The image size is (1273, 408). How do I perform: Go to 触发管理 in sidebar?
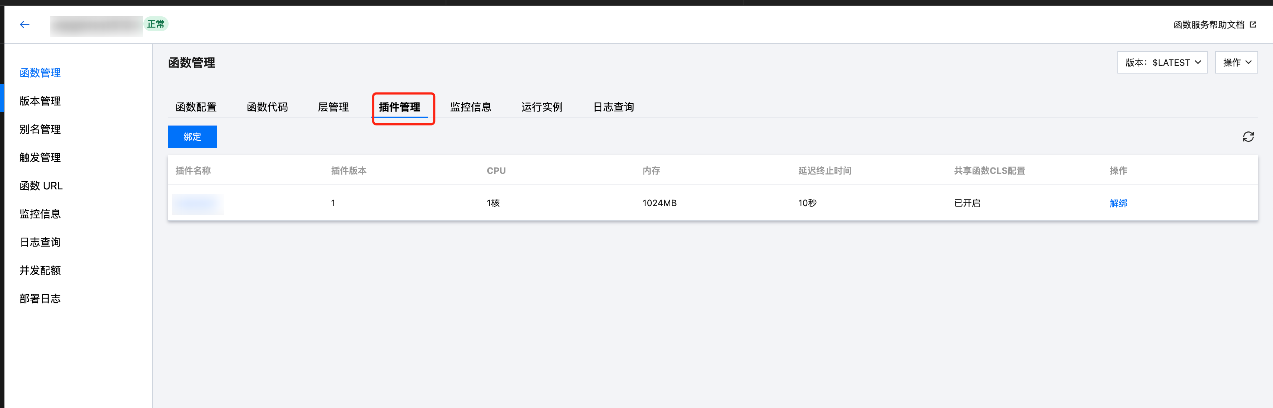pyautogui.click(x=40, y=158)
